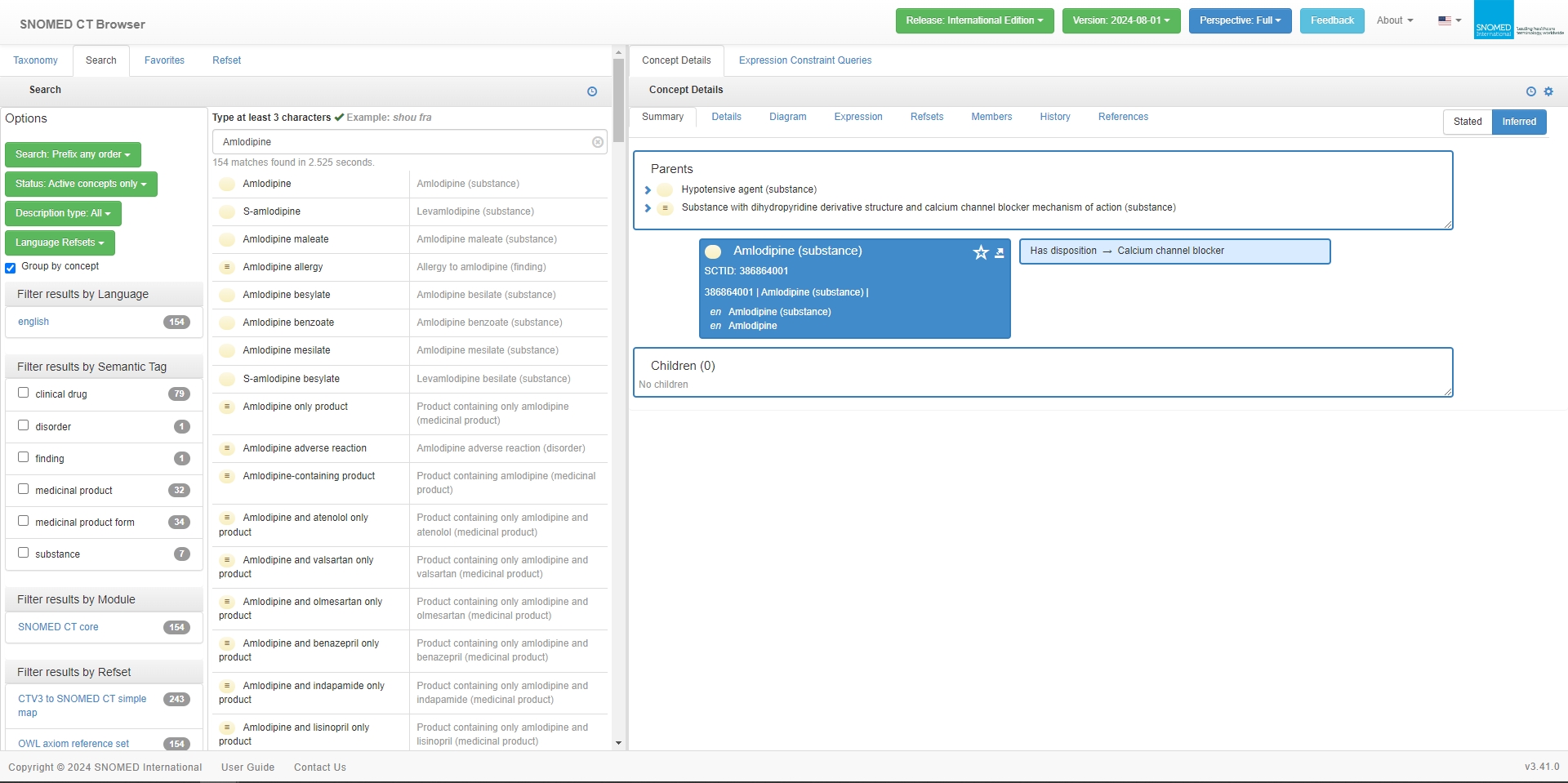Open concept details settings gear icon

coord(1548,91)
